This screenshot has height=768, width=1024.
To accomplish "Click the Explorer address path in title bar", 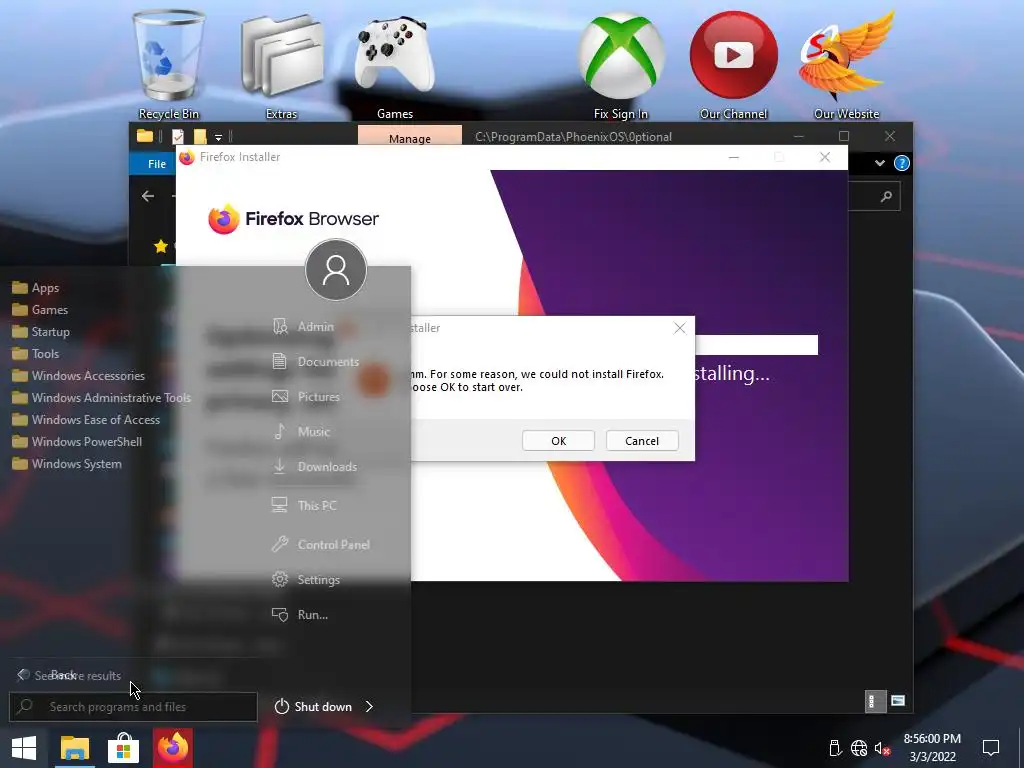I will pyautogui.click(x=573, y=136).
